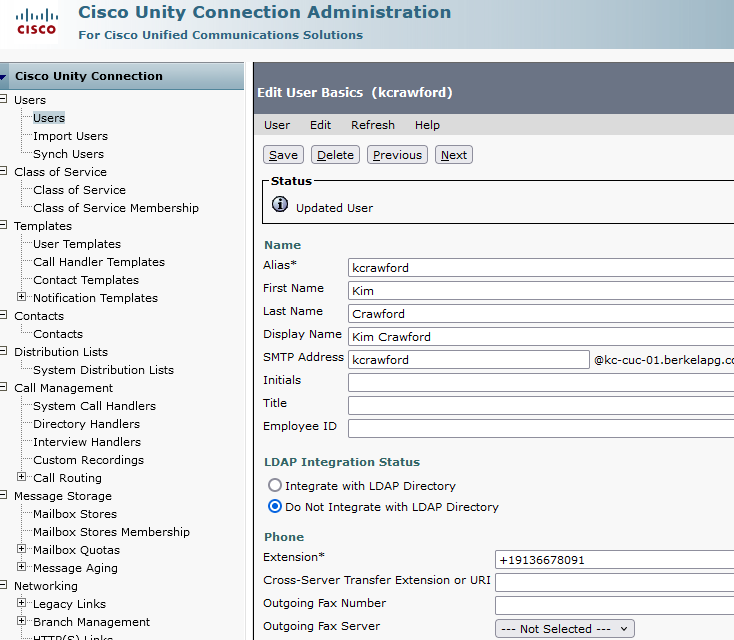The image size is (734, 640).
Task: Expand the Notification Templates node
Action: pos(22,297)
